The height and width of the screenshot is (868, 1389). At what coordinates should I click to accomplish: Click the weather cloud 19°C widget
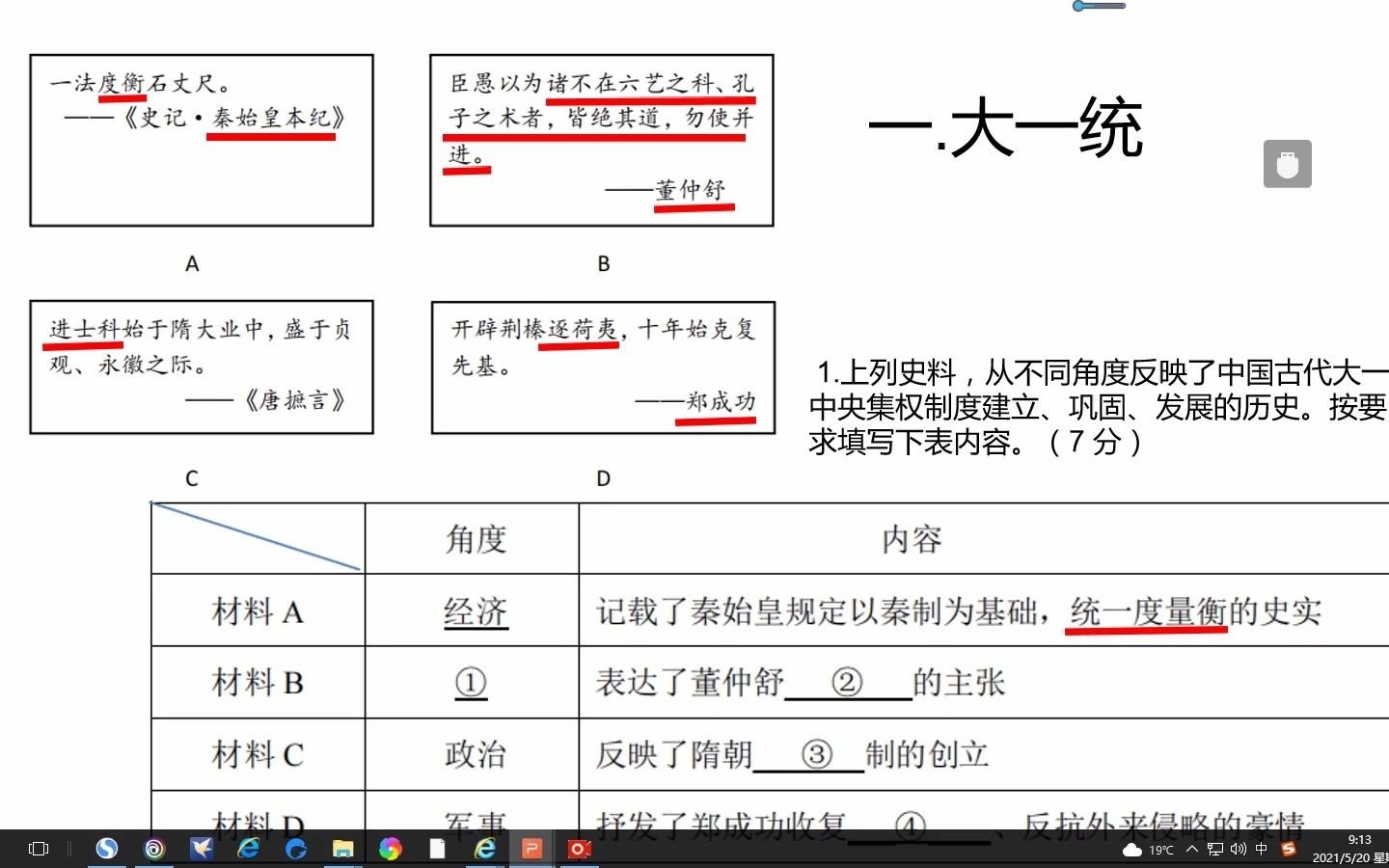[1148, 850]
